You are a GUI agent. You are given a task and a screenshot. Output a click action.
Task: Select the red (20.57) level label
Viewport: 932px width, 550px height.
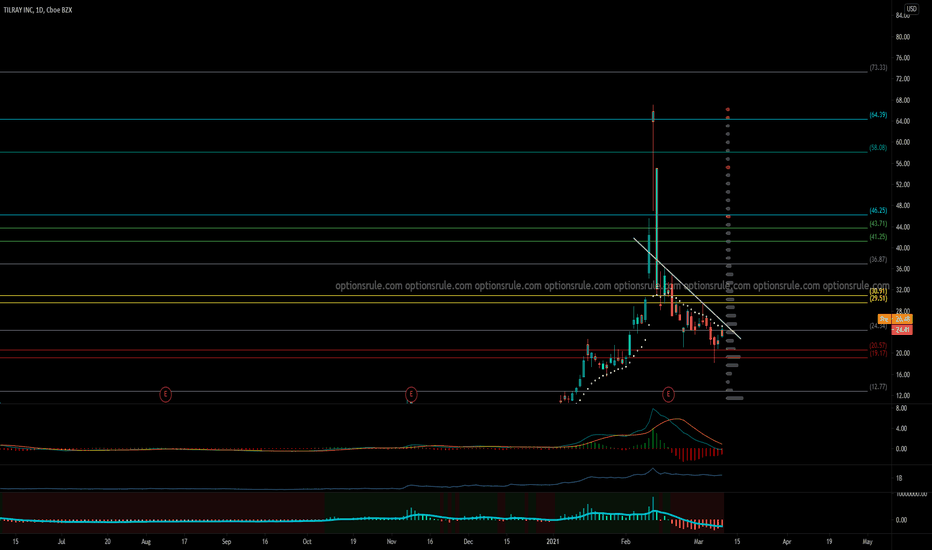878,345
